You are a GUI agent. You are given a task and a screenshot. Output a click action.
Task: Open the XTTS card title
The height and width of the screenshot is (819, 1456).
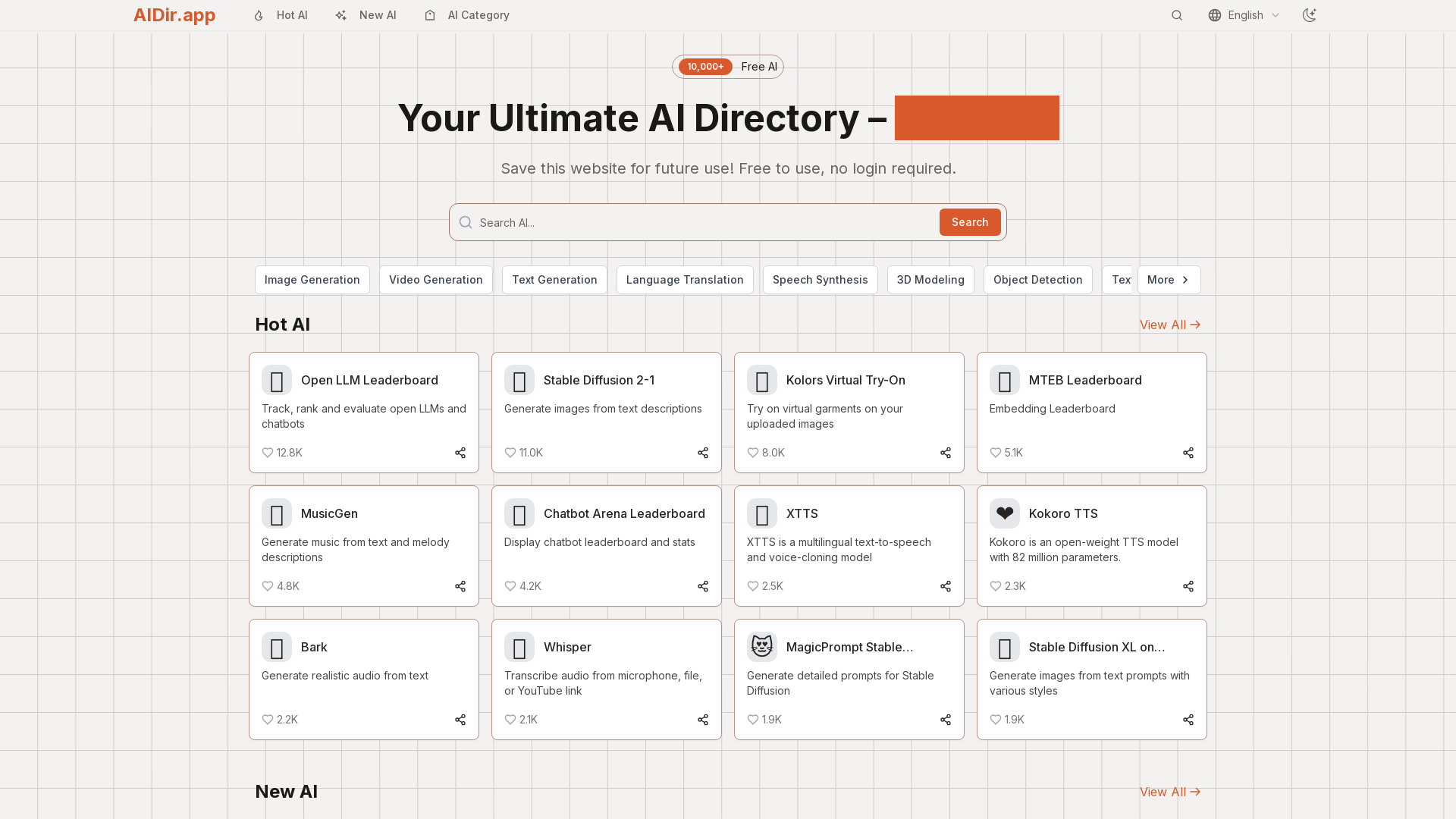tap(802, 513)
